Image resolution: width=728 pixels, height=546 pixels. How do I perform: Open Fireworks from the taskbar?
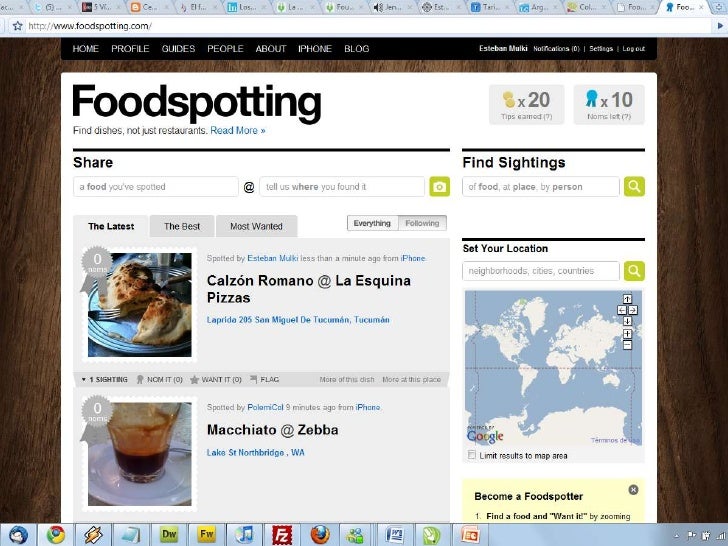(206, 535)
